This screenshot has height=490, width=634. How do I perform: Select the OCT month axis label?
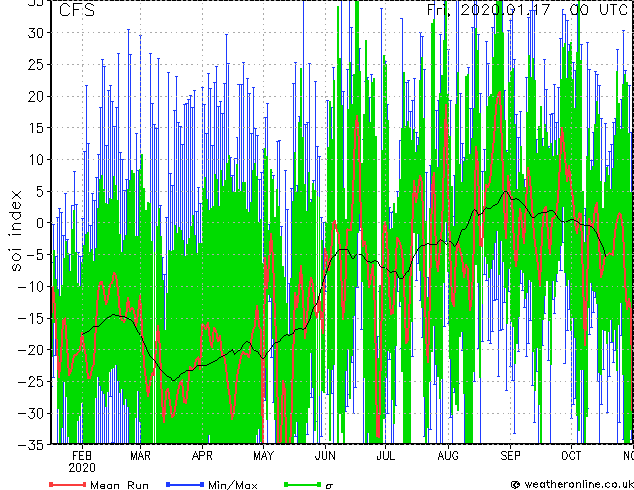point(571,456)
